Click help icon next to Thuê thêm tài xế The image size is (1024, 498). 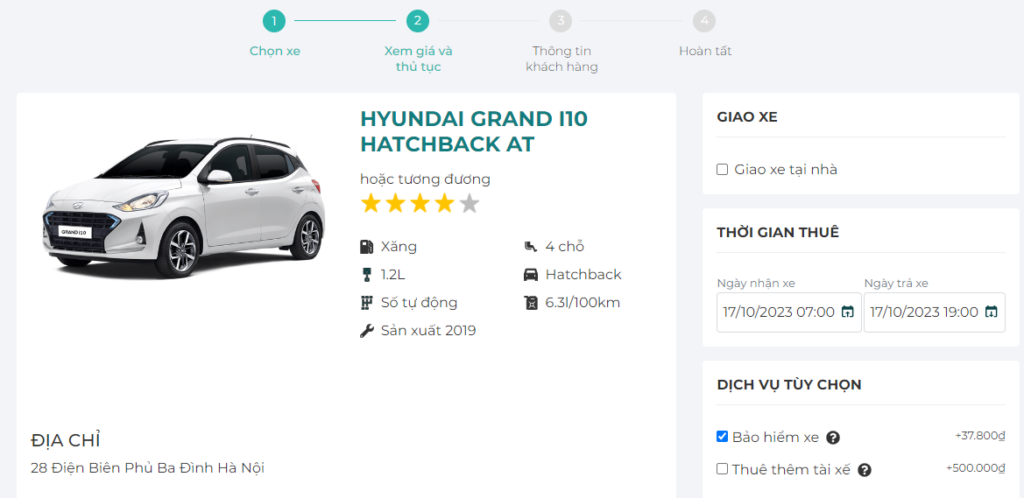point(865,470)
